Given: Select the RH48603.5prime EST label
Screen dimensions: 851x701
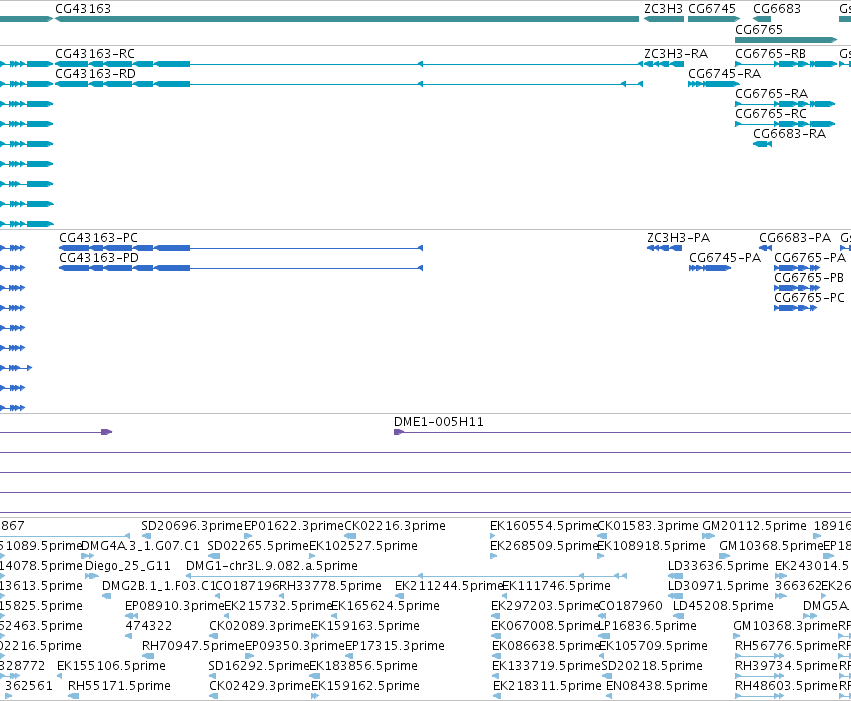Looking at the screenshot, I should 786,686.
